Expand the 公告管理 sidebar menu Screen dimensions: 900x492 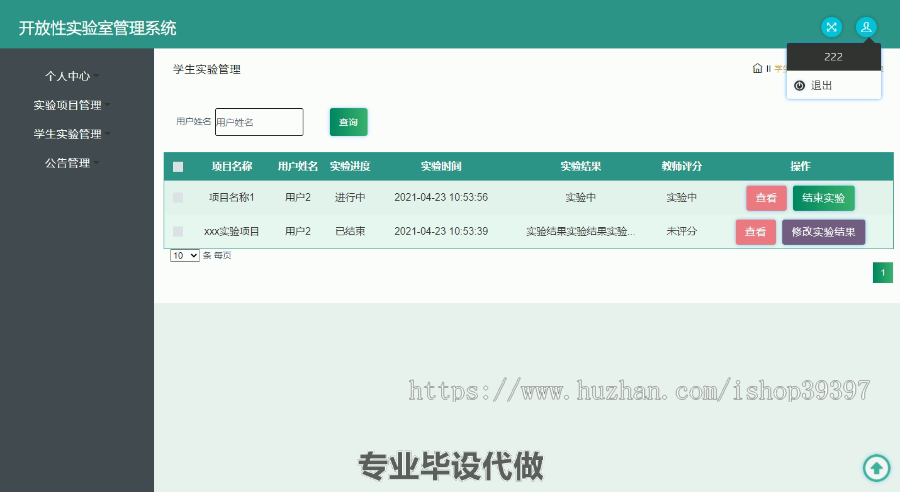pyautogui.click(x=72, y=163)
